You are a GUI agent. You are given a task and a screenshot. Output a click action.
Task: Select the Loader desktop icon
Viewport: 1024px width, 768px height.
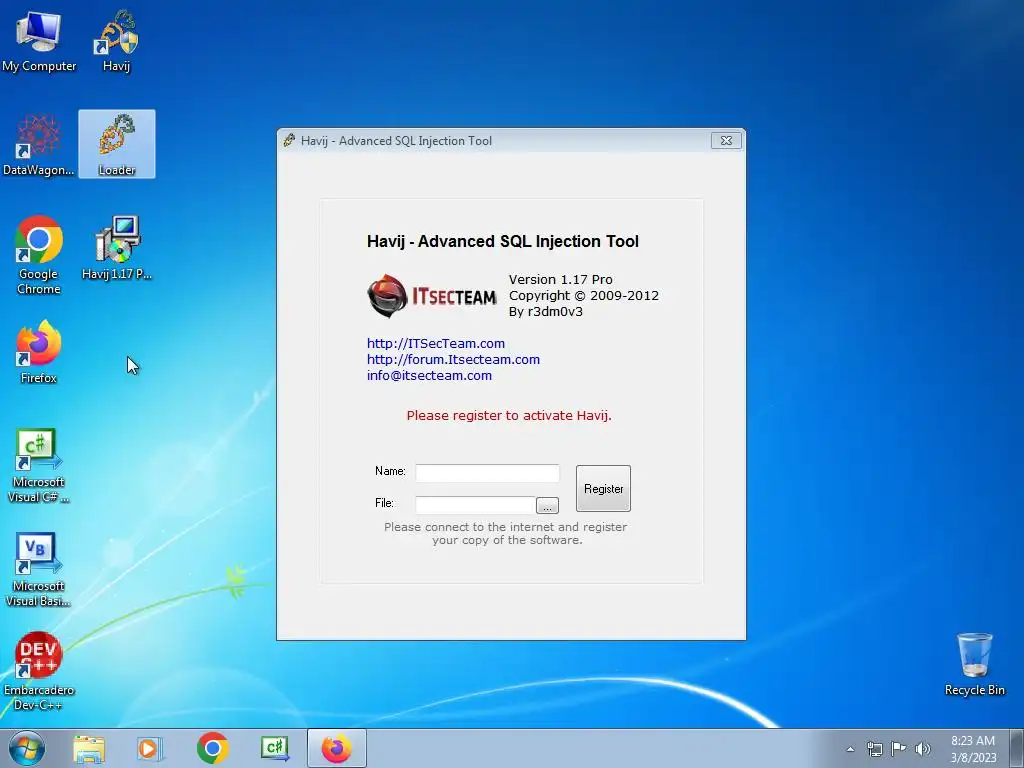click(x=117, y=144)
